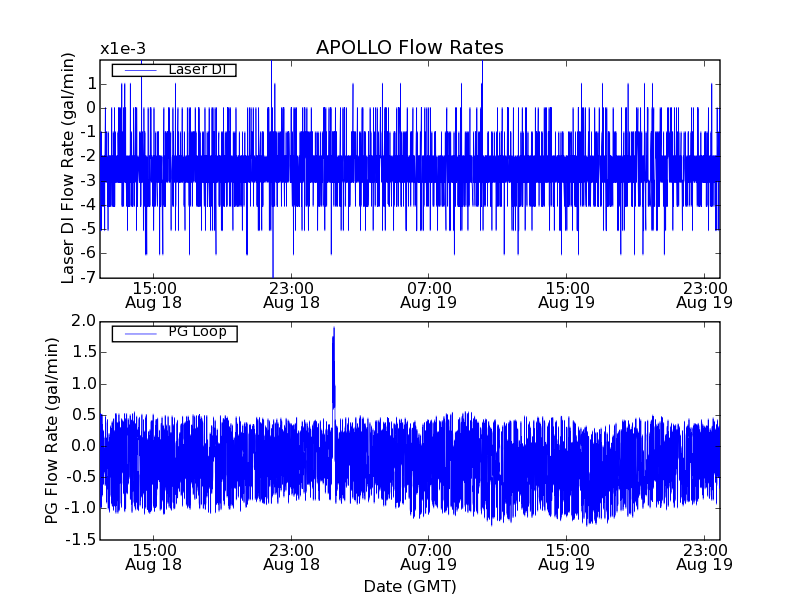
Task: Click the x1e-3 scale multiplier label
Action: pyautogui.click(x=122, y=49)
